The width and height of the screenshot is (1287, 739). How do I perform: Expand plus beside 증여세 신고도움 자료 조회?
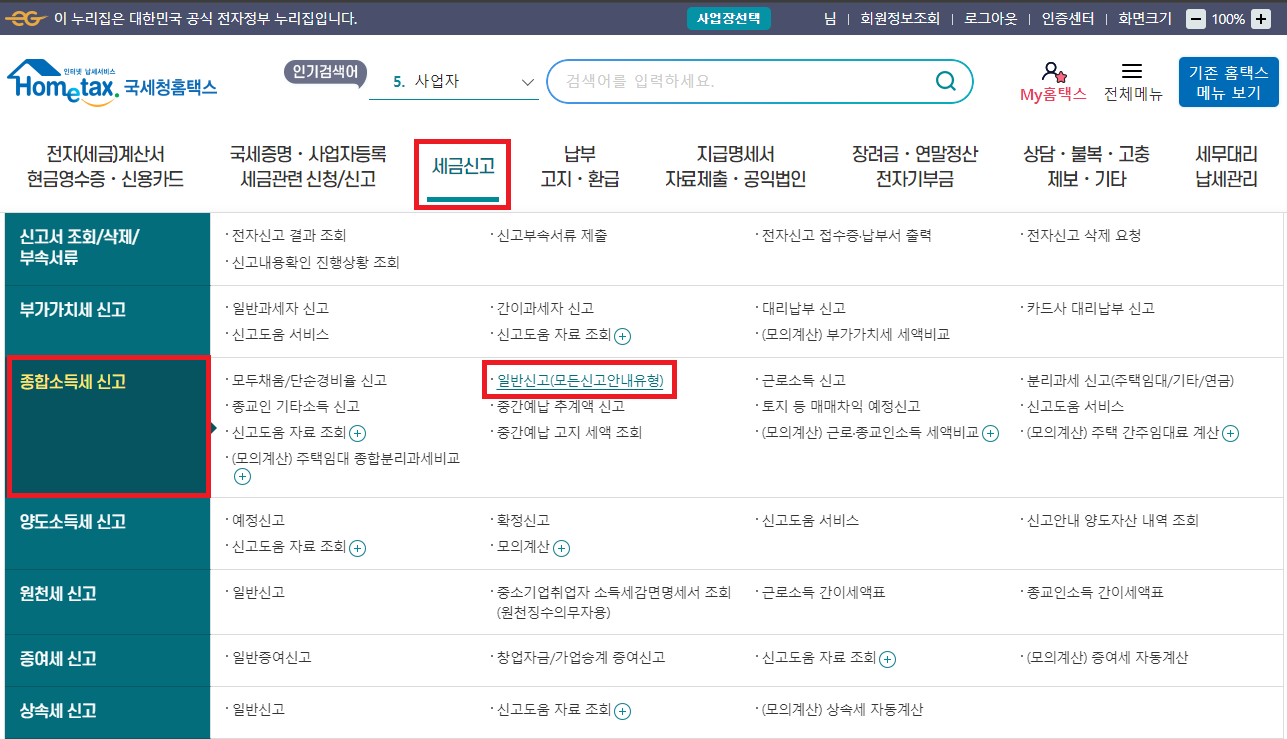coord(887,659)
